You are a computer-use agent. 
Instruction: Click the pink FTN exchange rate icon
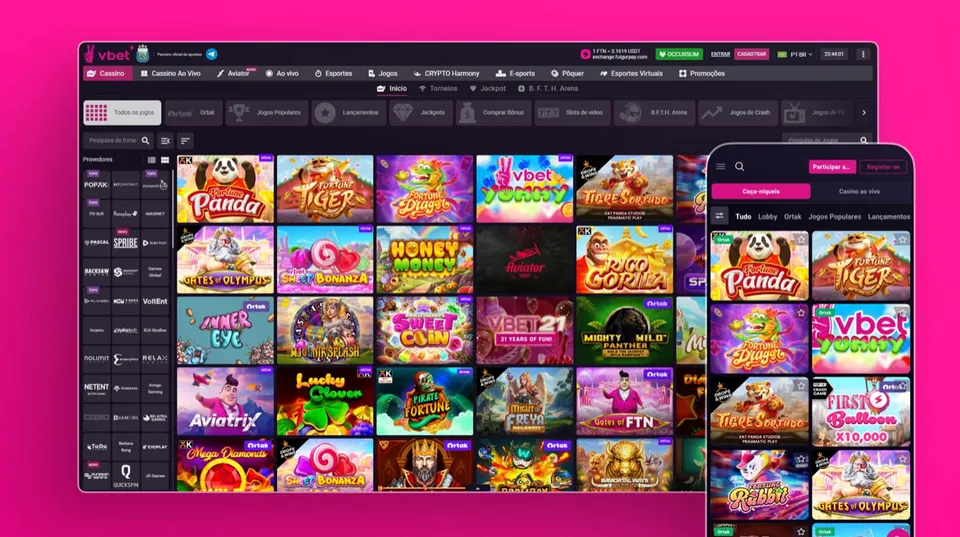[x=585, y=54]
